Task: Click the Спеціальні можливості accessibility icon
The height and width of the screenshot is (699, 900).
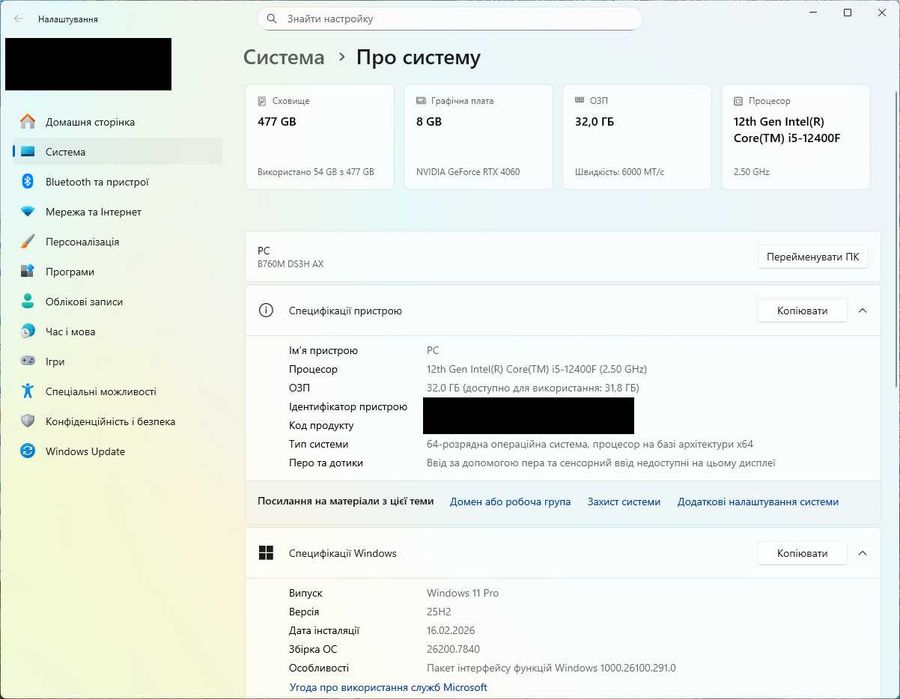Action: pos(28,391)
